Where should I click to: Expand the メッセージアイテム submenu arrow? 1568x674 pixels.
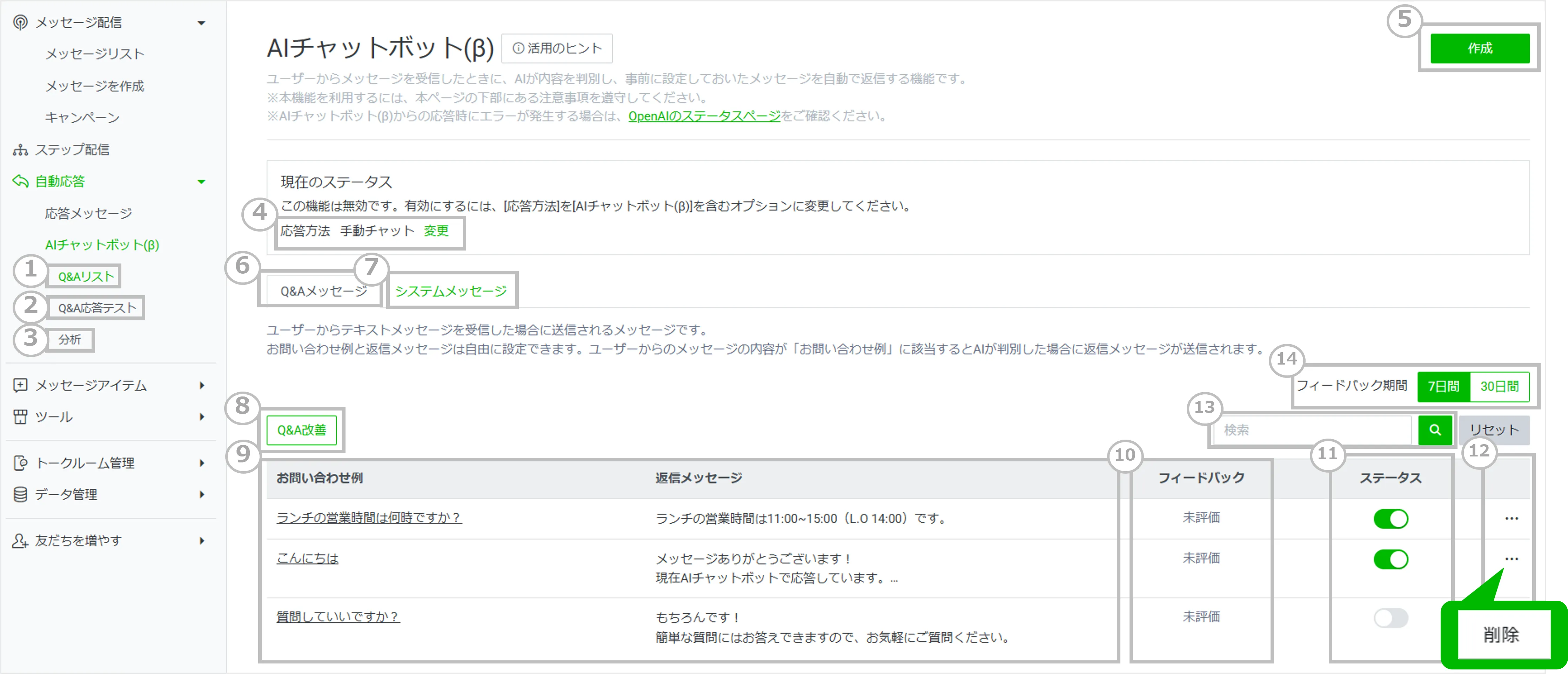(201, 385)
